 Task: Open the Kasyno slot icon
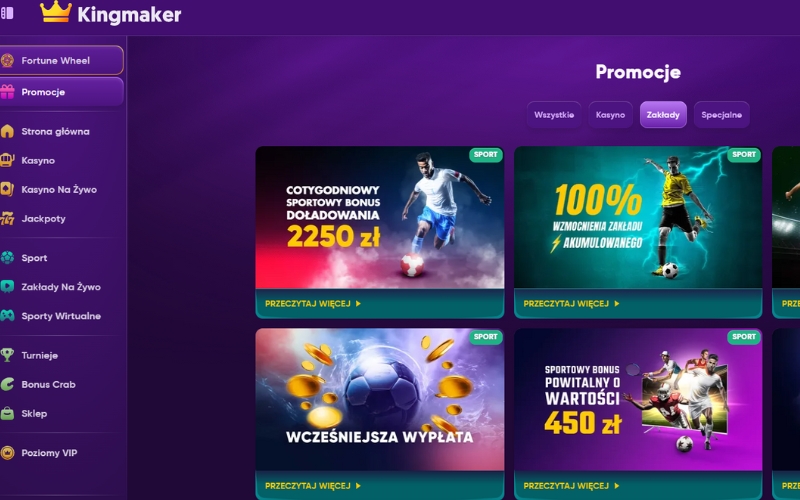(7, 160)
